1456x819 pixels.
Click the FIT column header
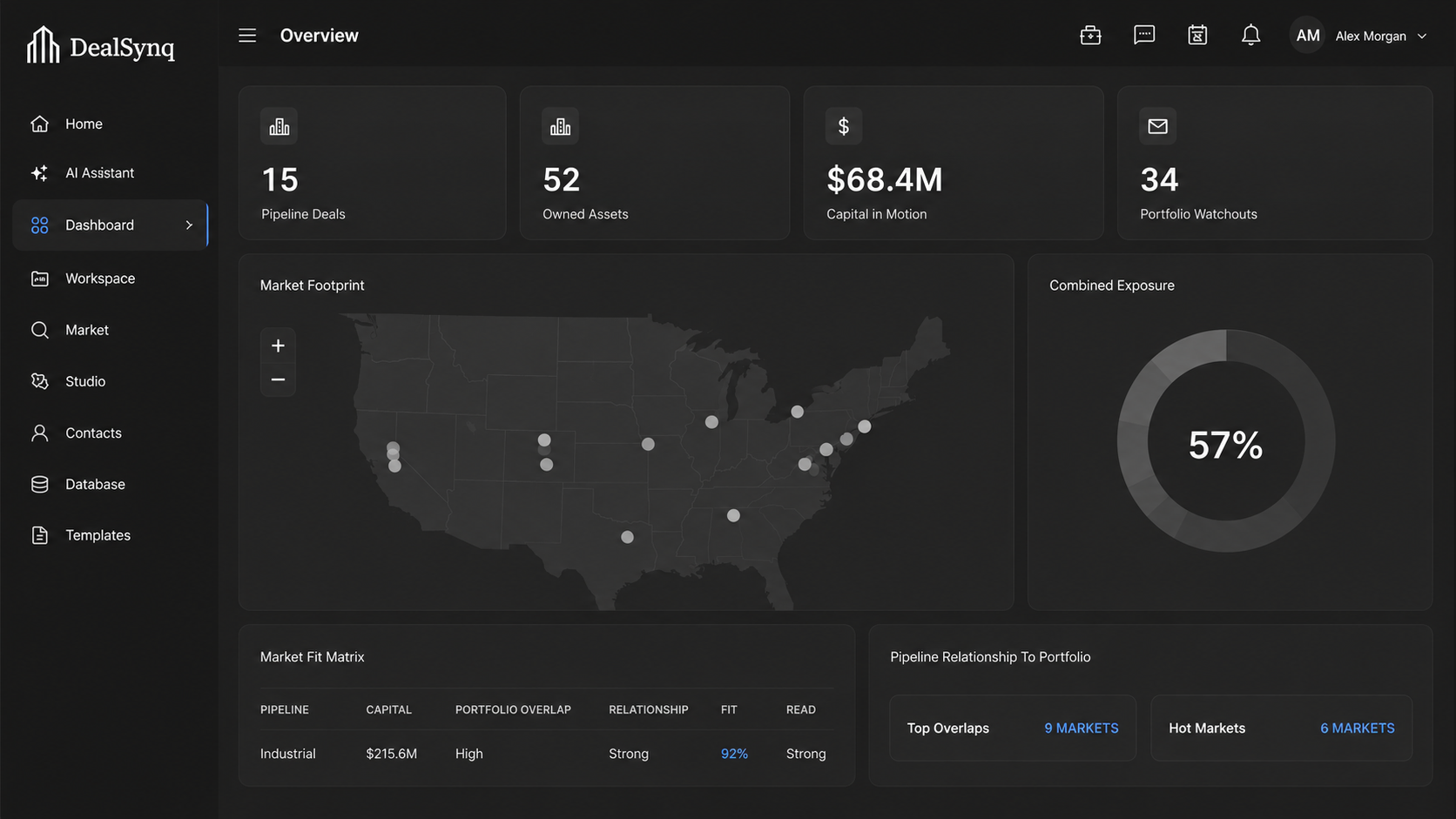[x=729, y=710]
